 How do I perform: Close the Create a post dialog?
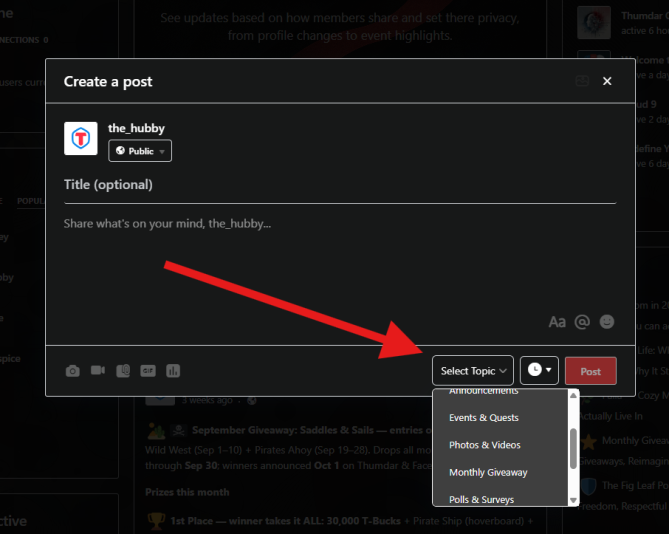coord(607,81)
